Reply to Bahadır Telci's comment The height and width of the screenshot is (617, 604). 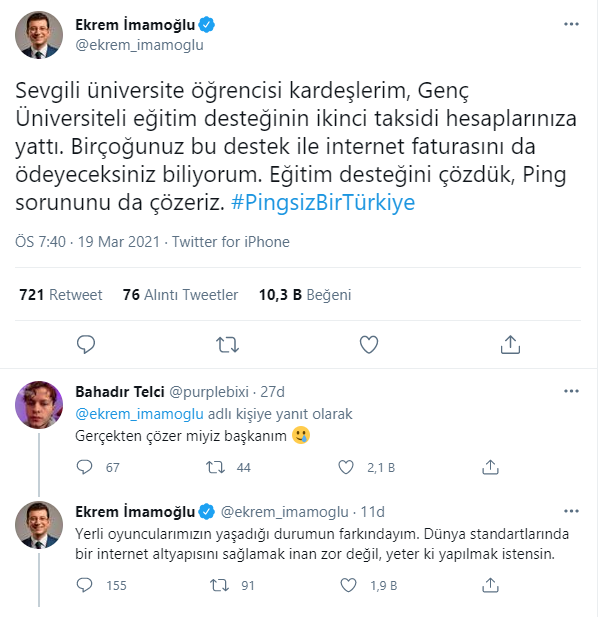tap(86, 467)
